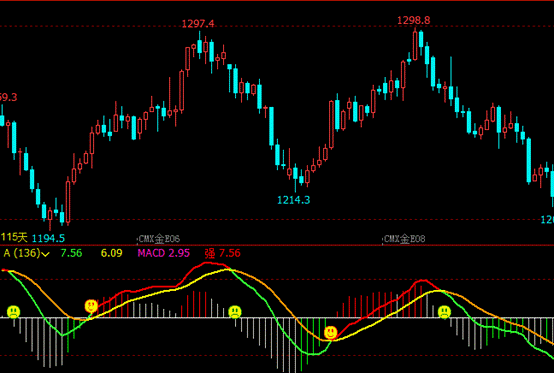554x373 pixels.
Task: Click the 1297.4 high price label
Action: tap(198, 24)
